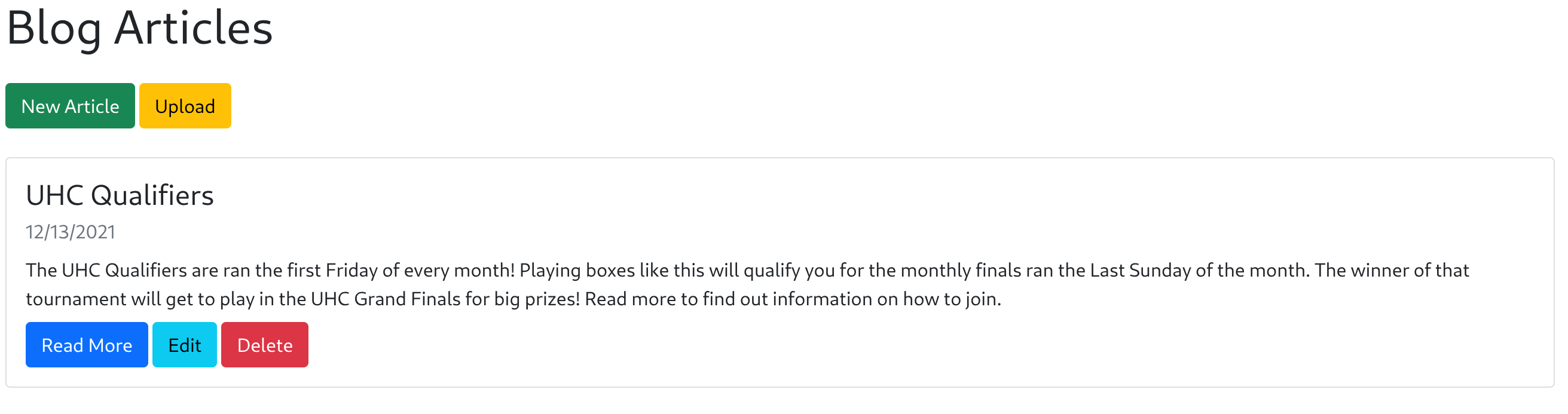1568x414 pixels.
Task: Modify the article dated 12/13/2021 via Edit
Action: [185, 345]
